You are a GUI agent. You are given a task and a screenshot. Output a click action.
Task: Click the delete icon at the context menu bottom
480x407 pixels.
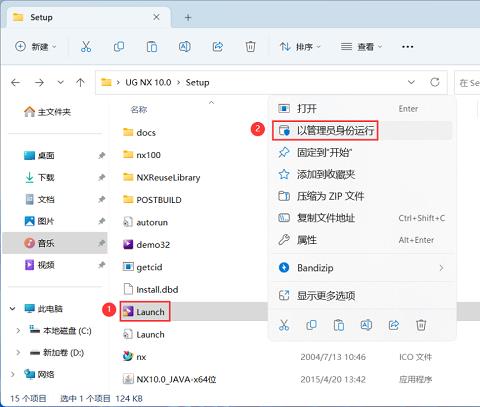(x=421, y=325)
